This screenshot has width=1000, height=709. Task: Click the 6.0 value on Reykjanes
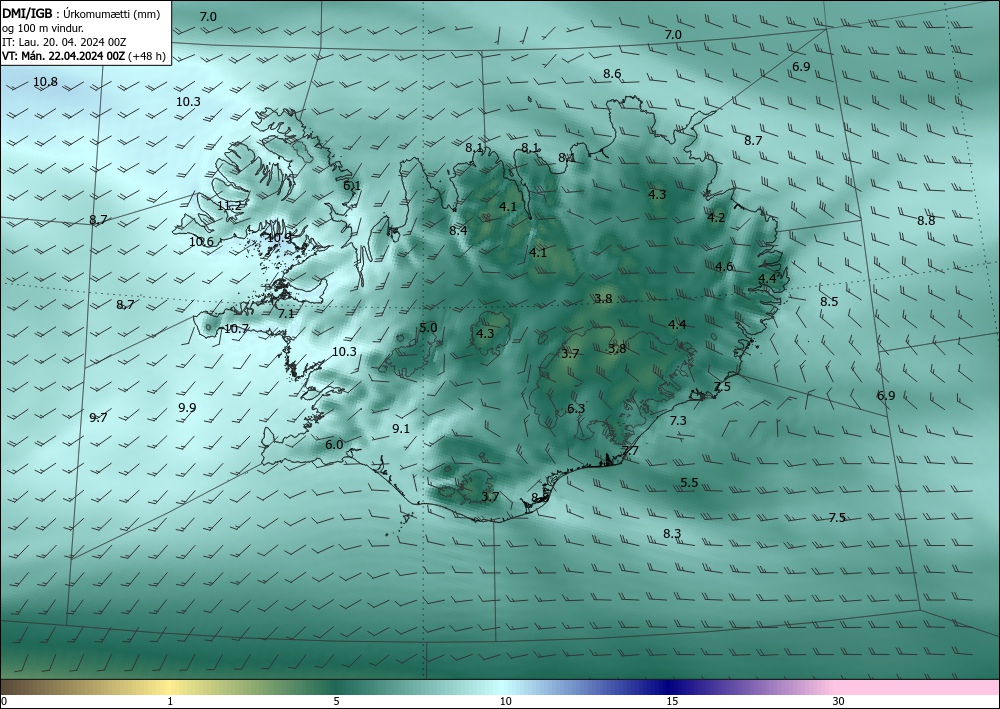pos(334,444)
